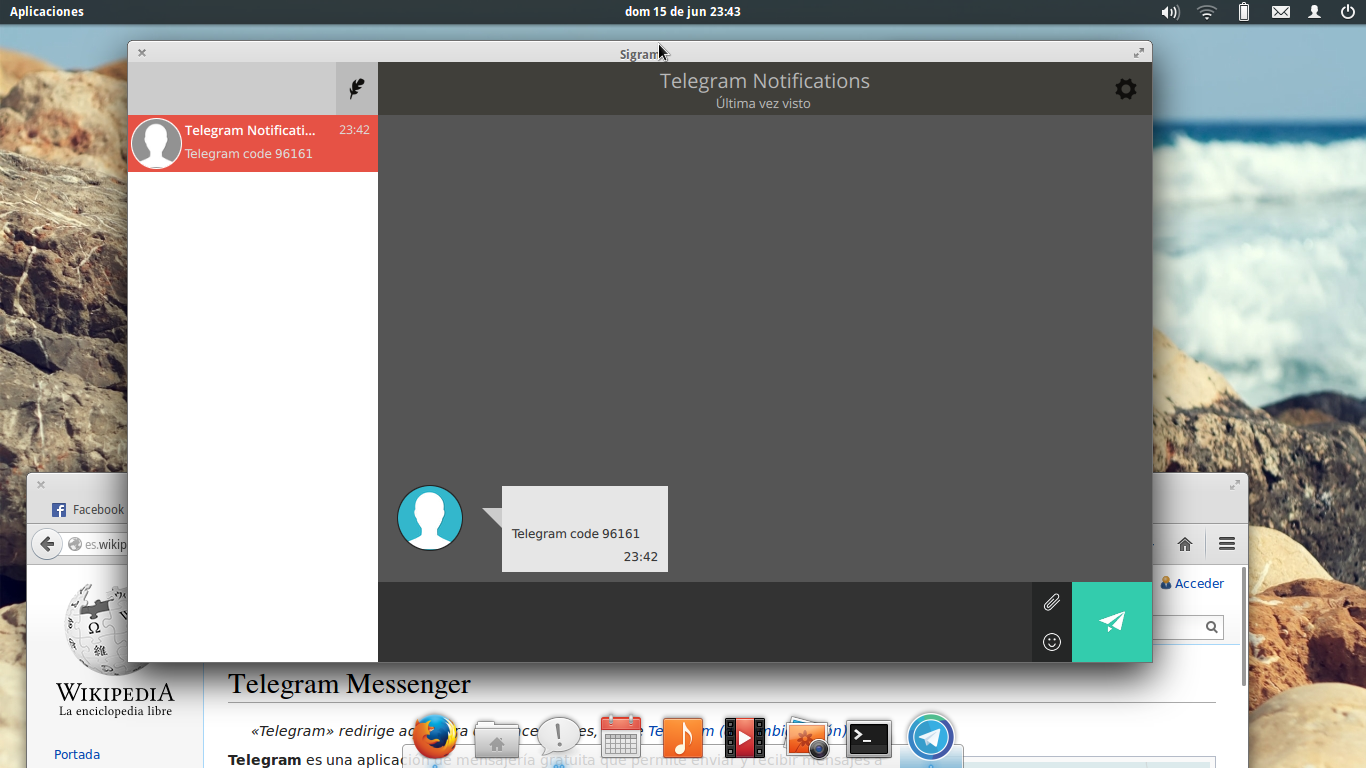This screenshot has height=768, width=1366.
Task: Click the Wikipedia search magnifier icon
Action: (1212, 627)
